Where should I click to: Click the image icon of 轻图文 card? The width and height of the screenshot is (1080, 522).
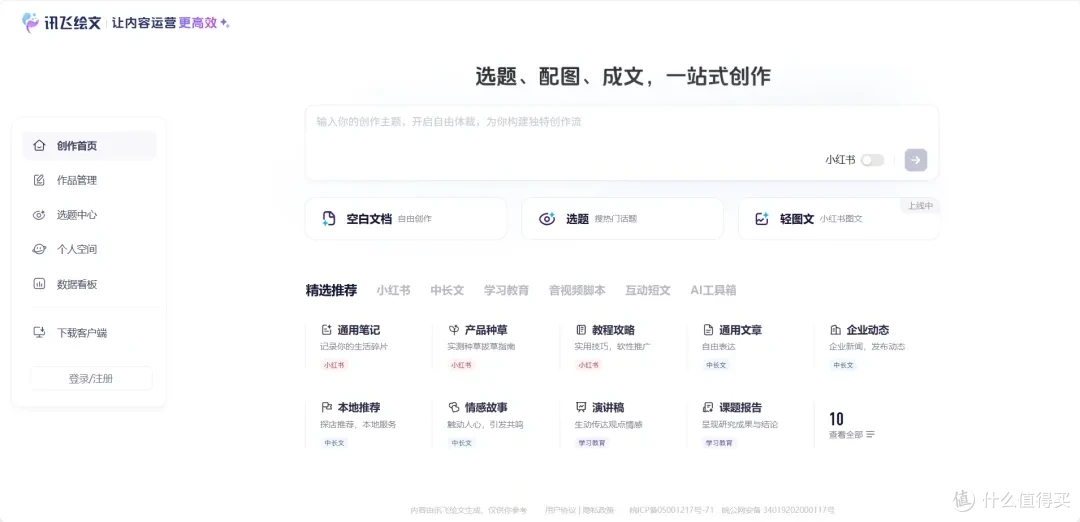[x=762, y=219]
